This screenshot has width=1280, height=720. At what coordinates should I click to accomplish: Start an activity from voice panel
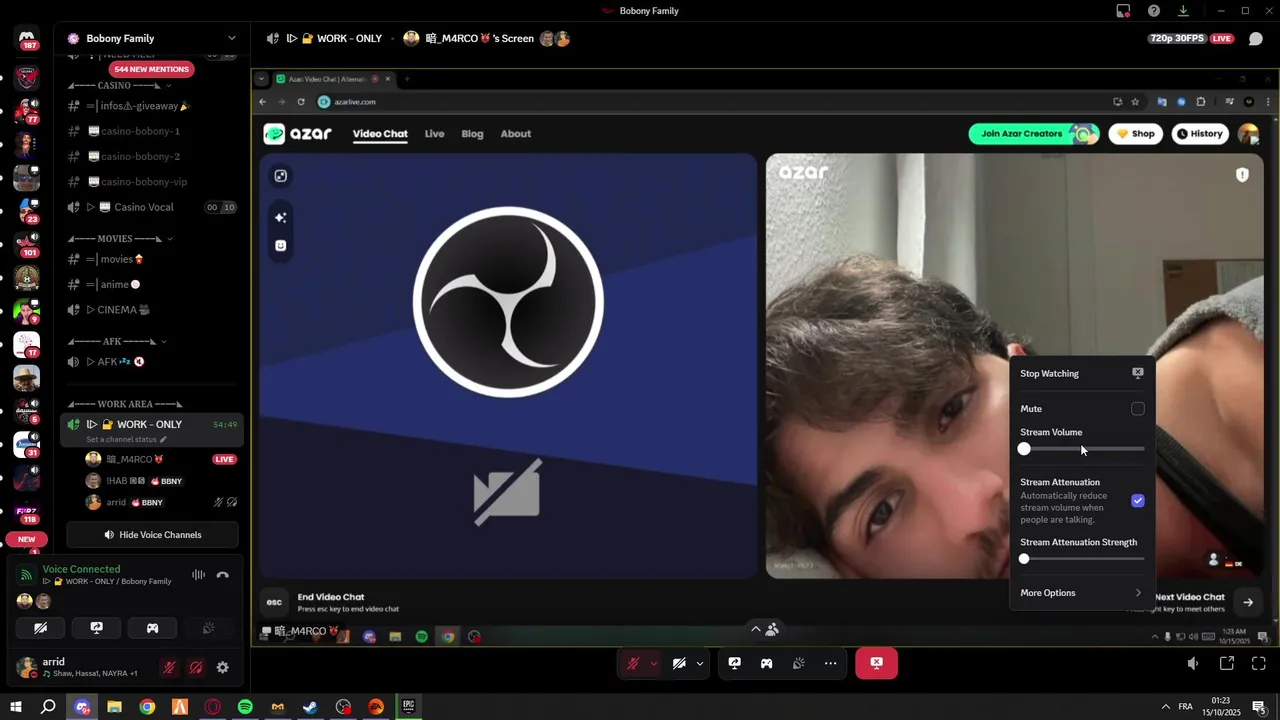[x=152, y=628]
